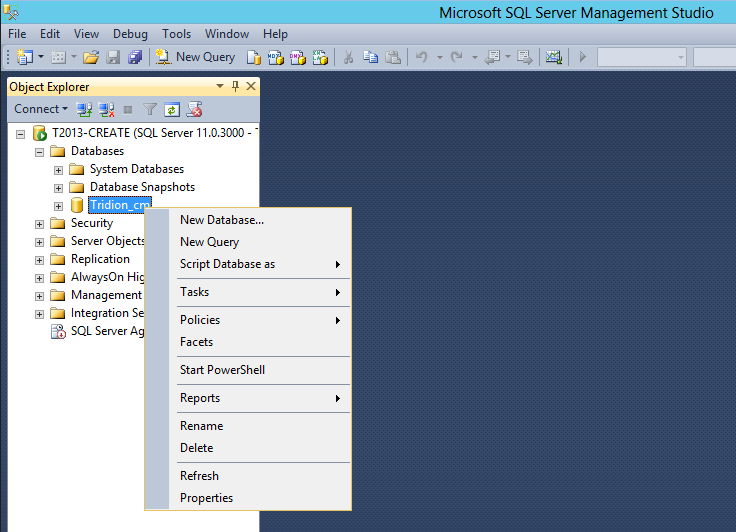Click the Database Engine Query icon
The image size is (736, 532).
point(254,57)
